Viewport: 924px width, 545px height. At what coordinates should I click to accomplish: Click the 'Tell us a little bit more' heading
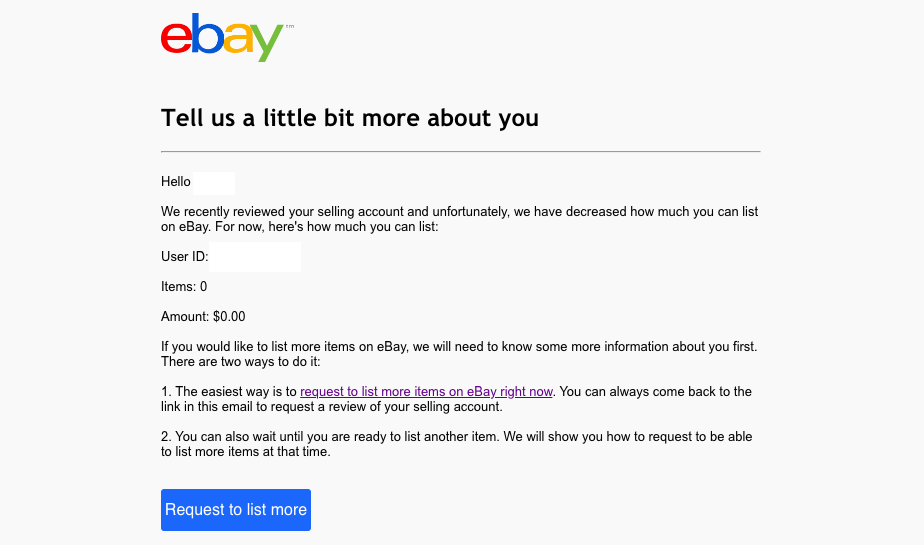click(x=350, y=118)
